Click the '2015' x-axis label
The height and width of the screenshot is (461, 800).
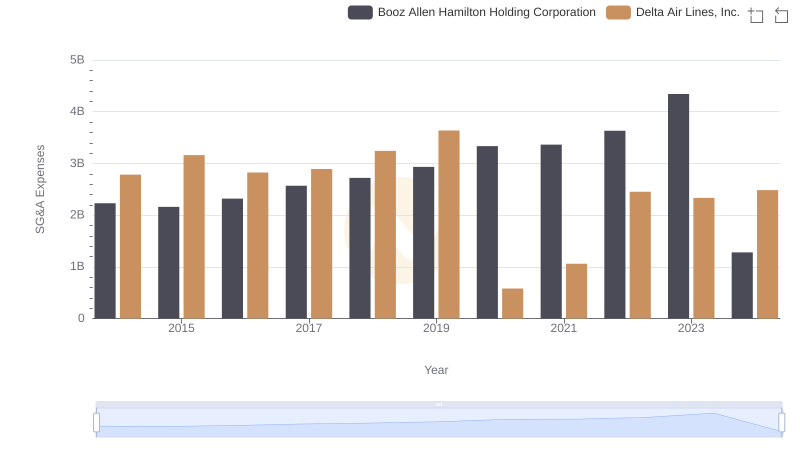click(x=181, y=328)
